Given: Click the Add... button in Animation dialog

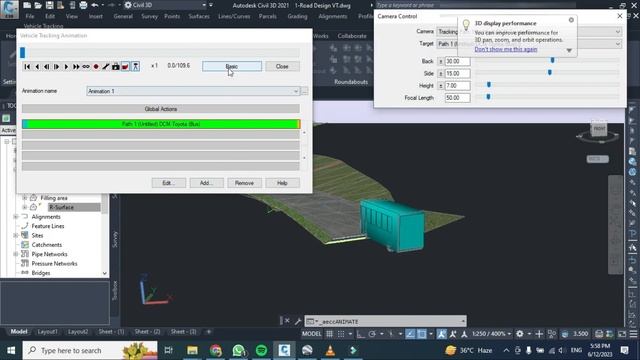Looking at the screenshot, I should [207, 183].
